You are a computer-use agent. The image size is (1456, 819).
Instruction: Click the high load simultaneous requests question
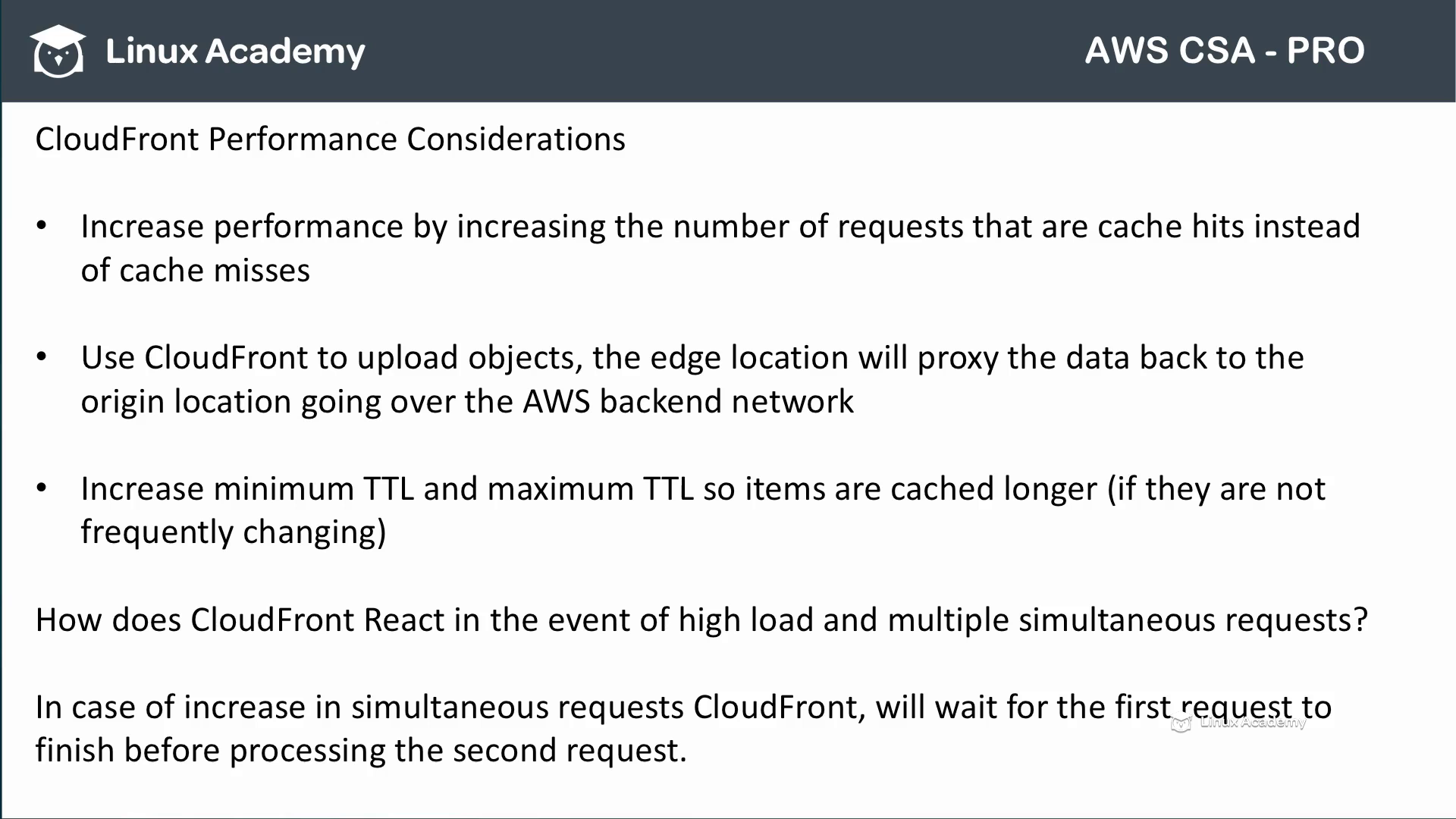click(x=700, y=620)
